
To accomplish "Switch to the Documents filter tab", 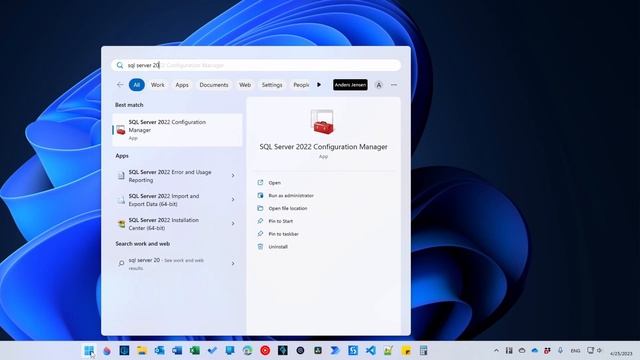I will pyautogui.click(x=214, y=85).
